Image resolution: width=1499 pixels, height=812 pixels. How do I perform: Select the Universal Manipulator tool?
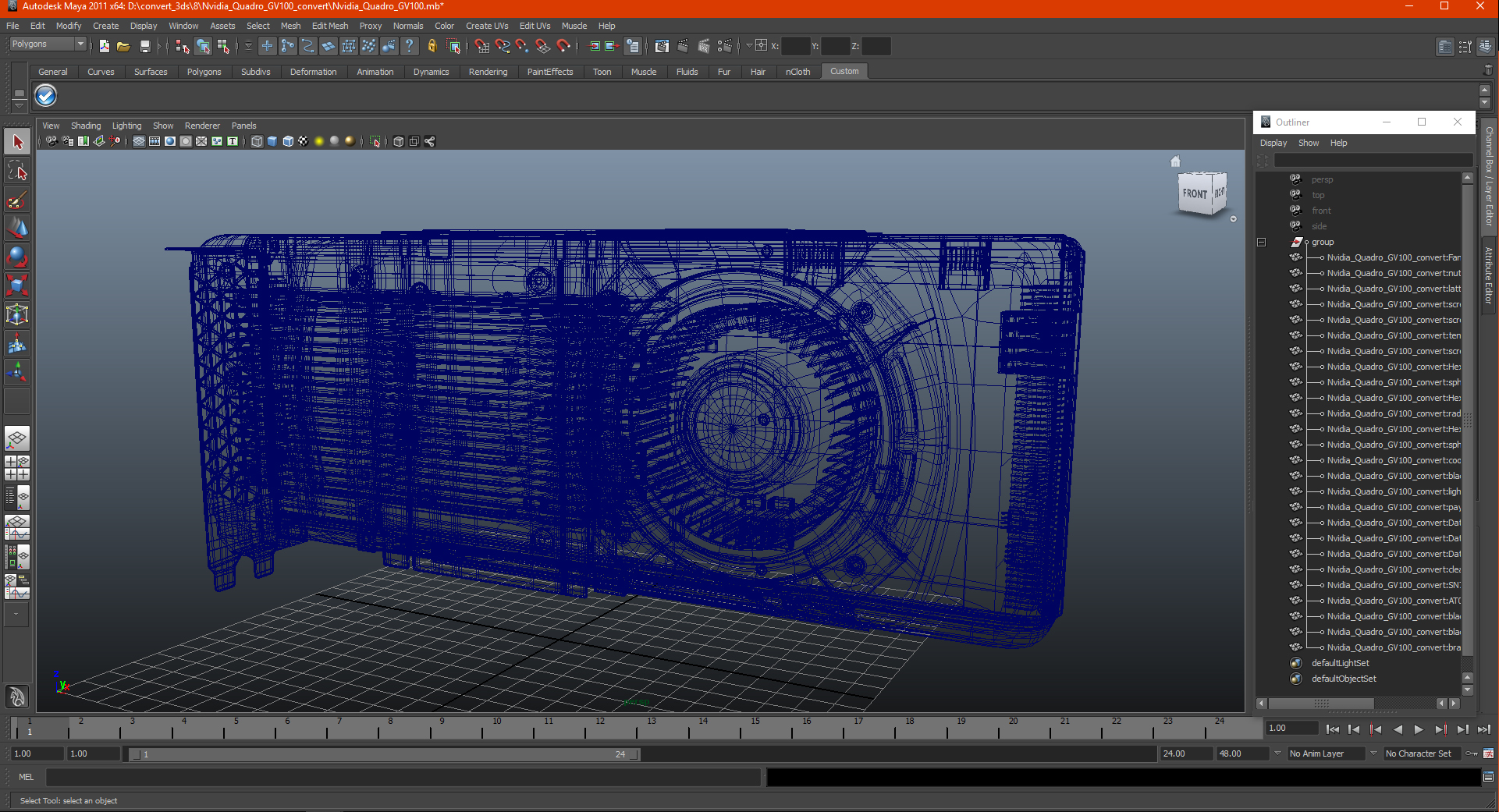click(17, 315)
